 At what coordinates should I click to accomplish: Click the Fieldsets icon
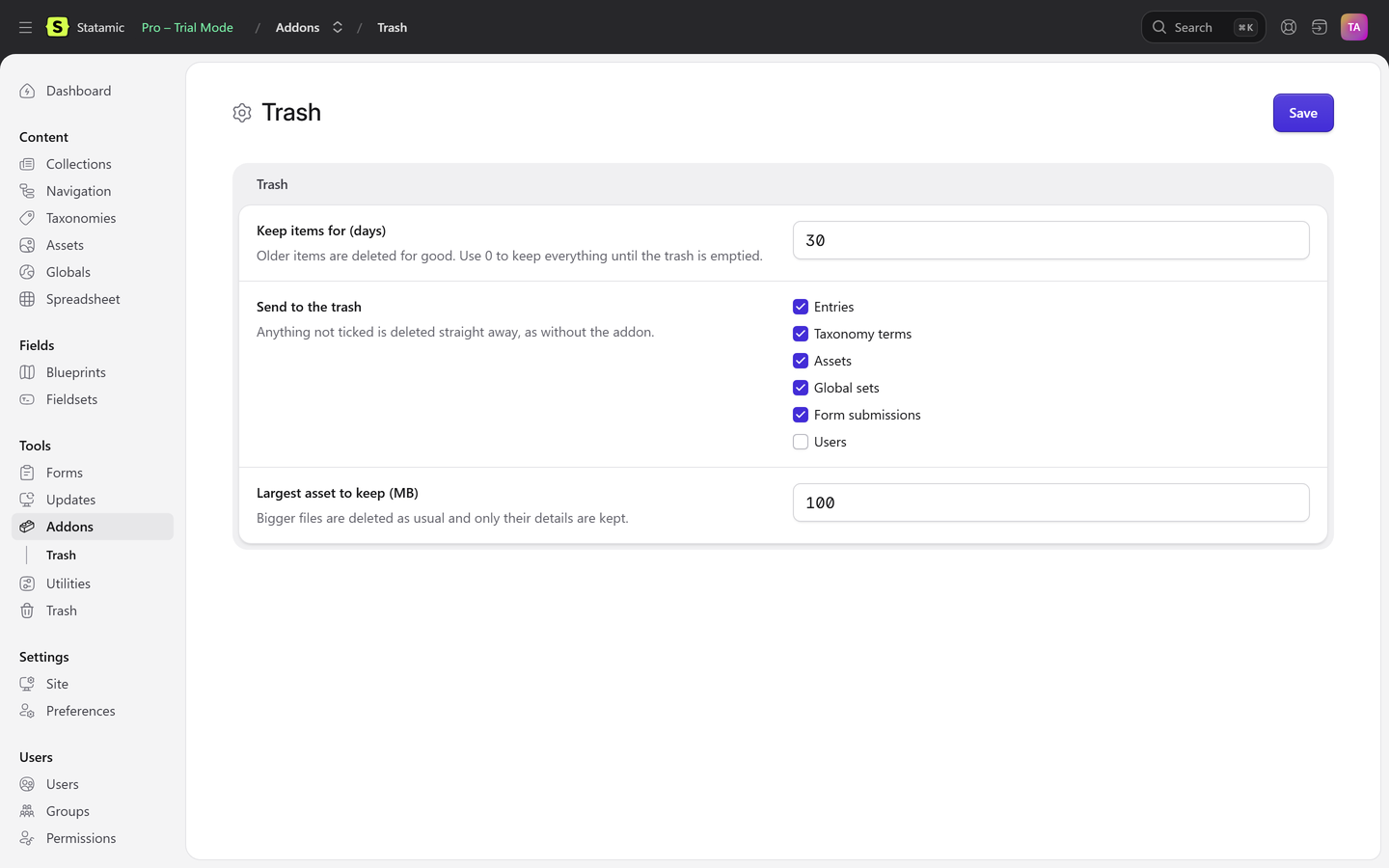click(27, 399)
